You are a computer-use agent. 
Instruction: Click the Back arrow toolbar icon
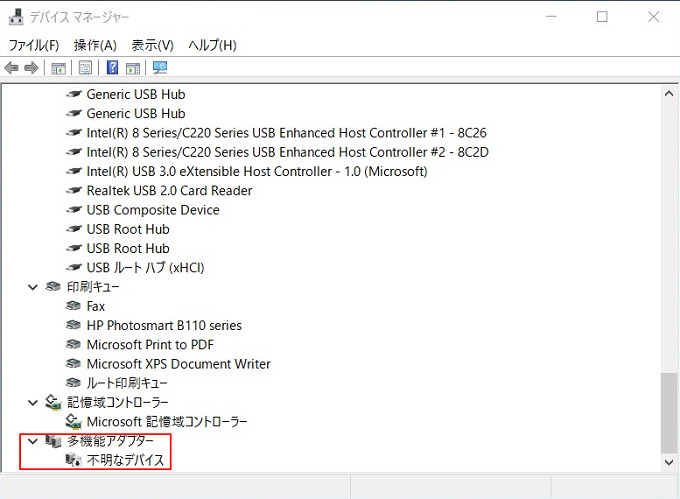(x=11, y=68)
